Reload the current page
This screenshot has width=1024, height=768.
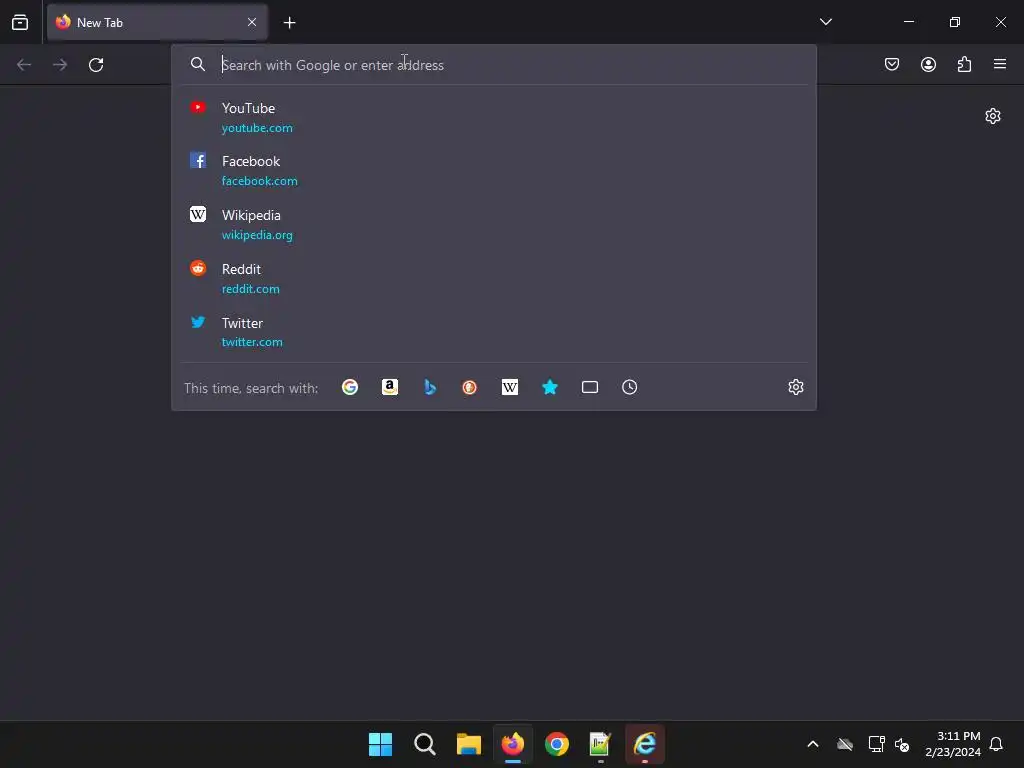click(96, 65)
